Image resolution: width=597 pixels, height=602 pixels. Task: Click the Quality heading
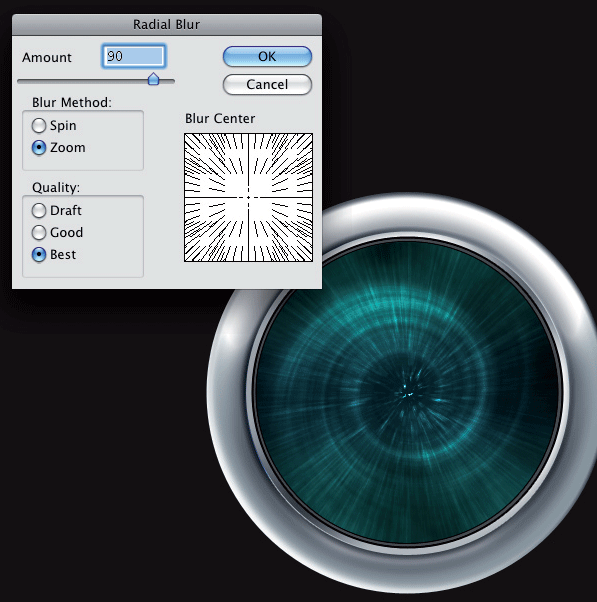point(56,187)
